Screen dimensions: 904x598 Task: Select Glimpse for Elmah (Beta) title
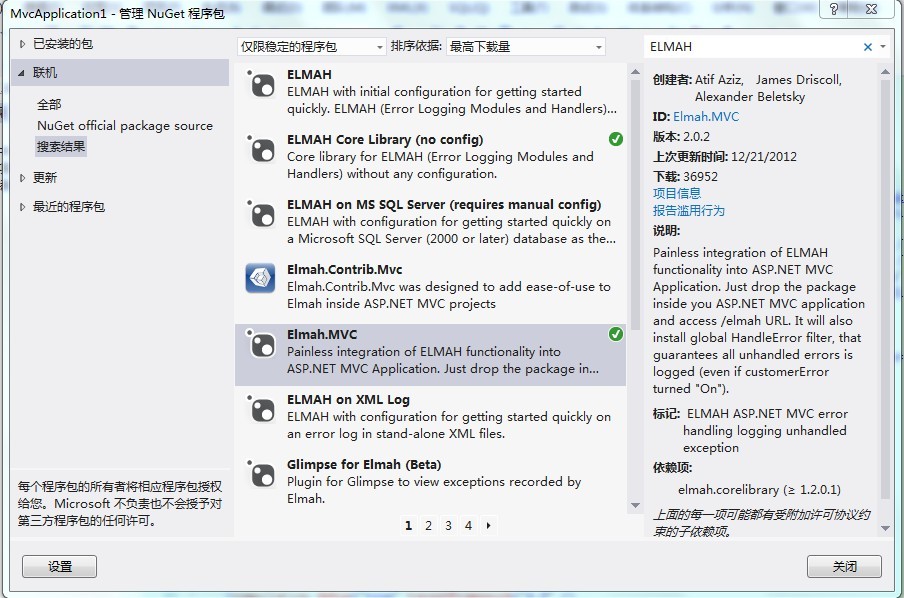(x=364, y=465)
